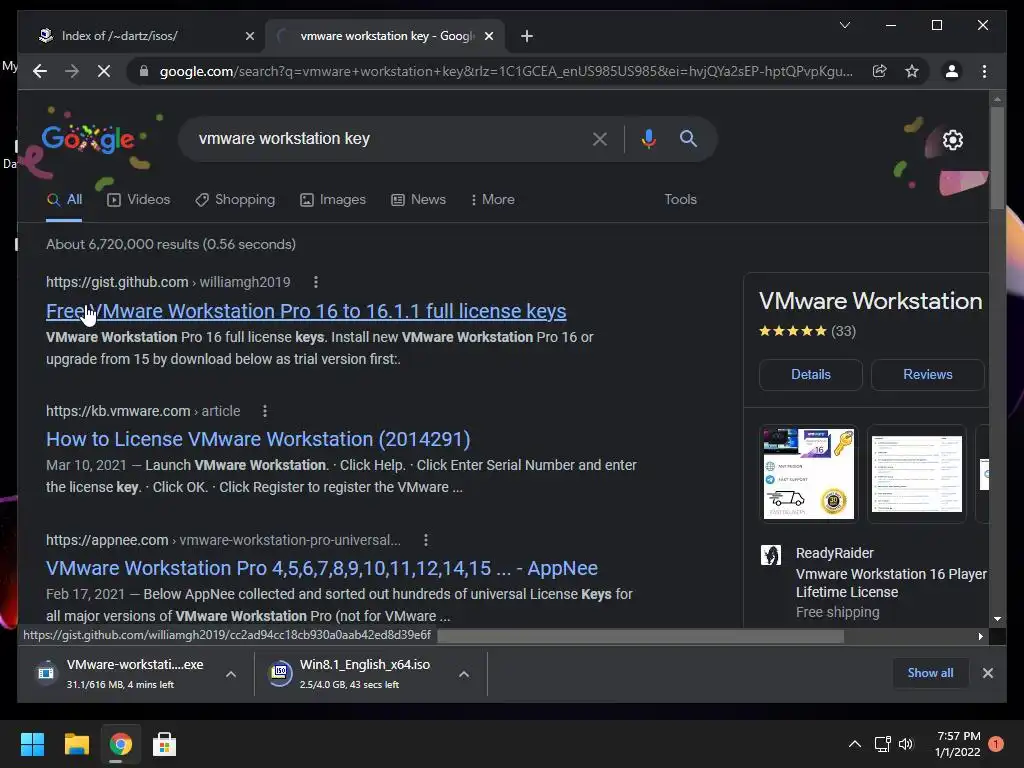Image resolution: width=1024 pixels, height=768 pixels.
Task: Click the 'About 6,720,000 results' text
Action: [170, 244]
